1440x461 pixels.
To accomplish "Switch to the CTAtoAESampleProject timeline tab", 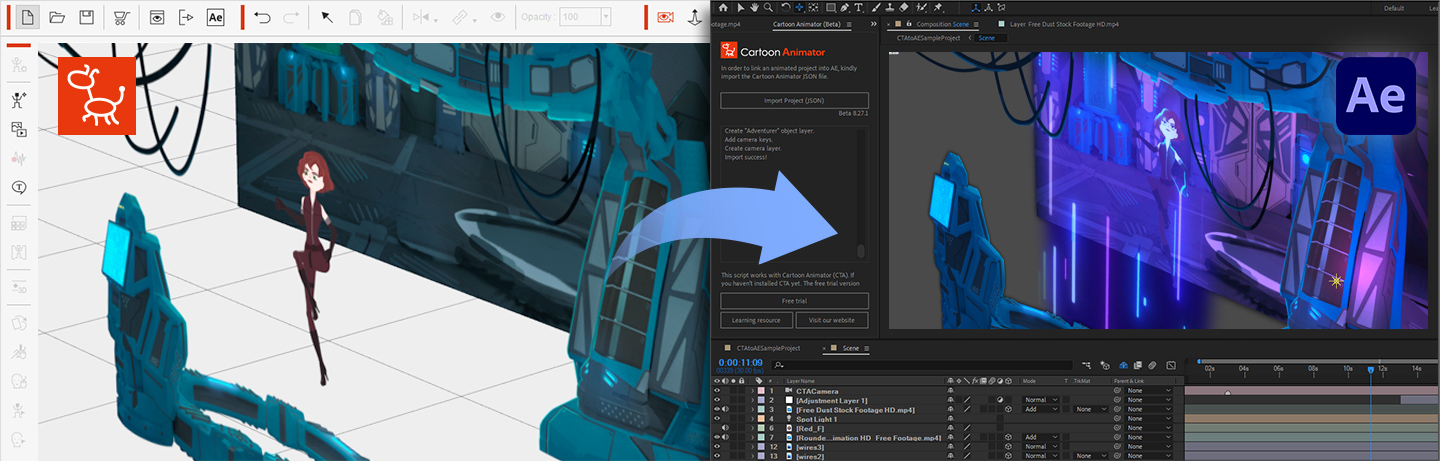I will [768, 348].
